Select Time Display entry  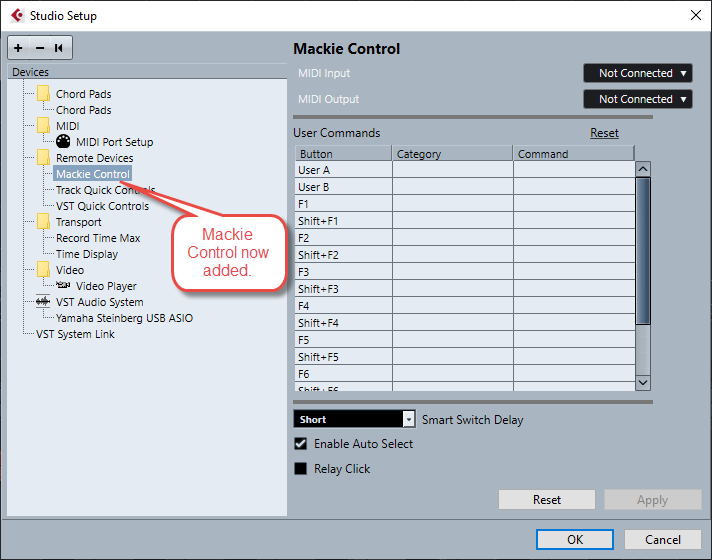coord(87,254)
